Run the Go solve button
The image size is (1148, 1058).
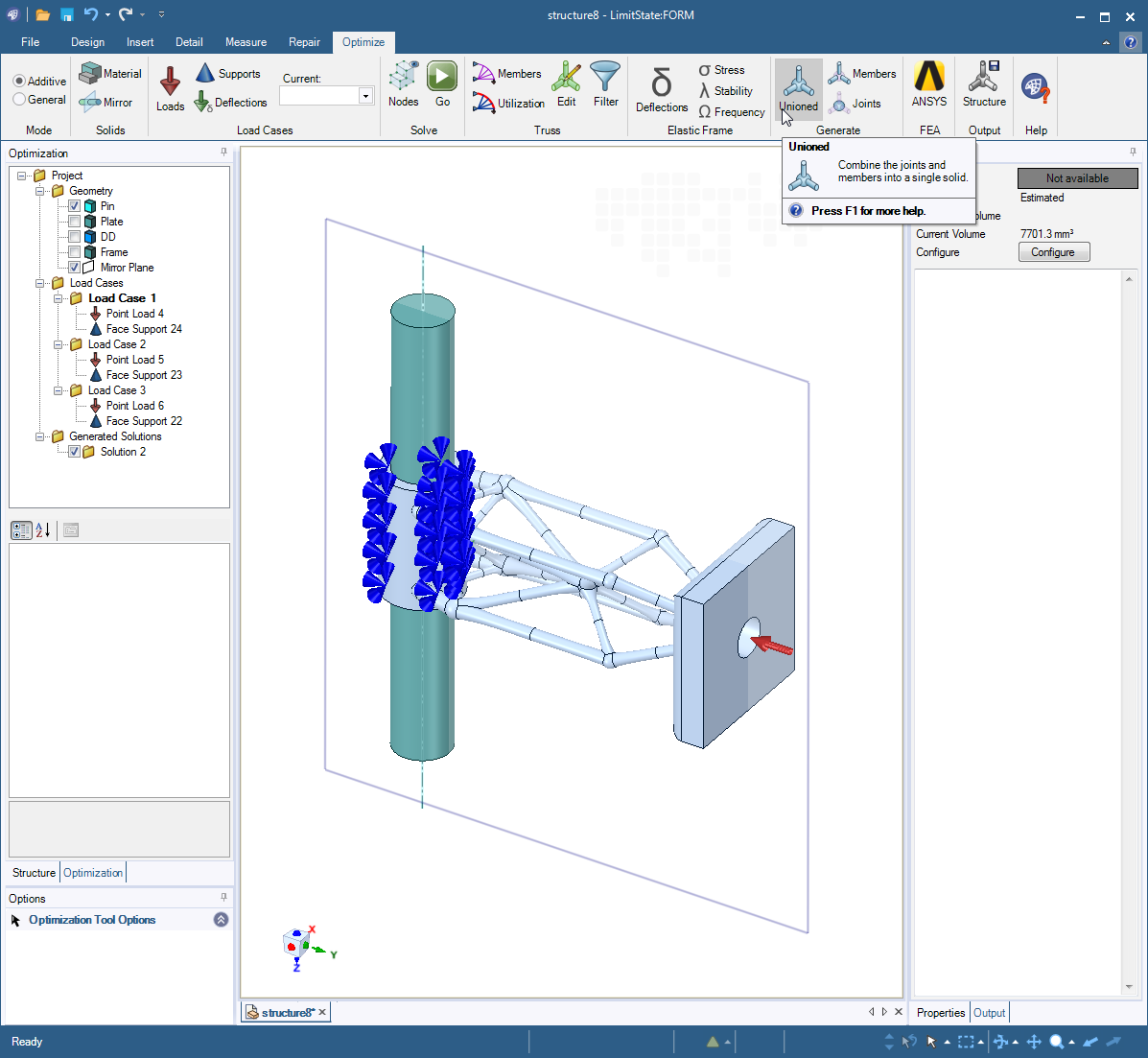tap(442, 85)
